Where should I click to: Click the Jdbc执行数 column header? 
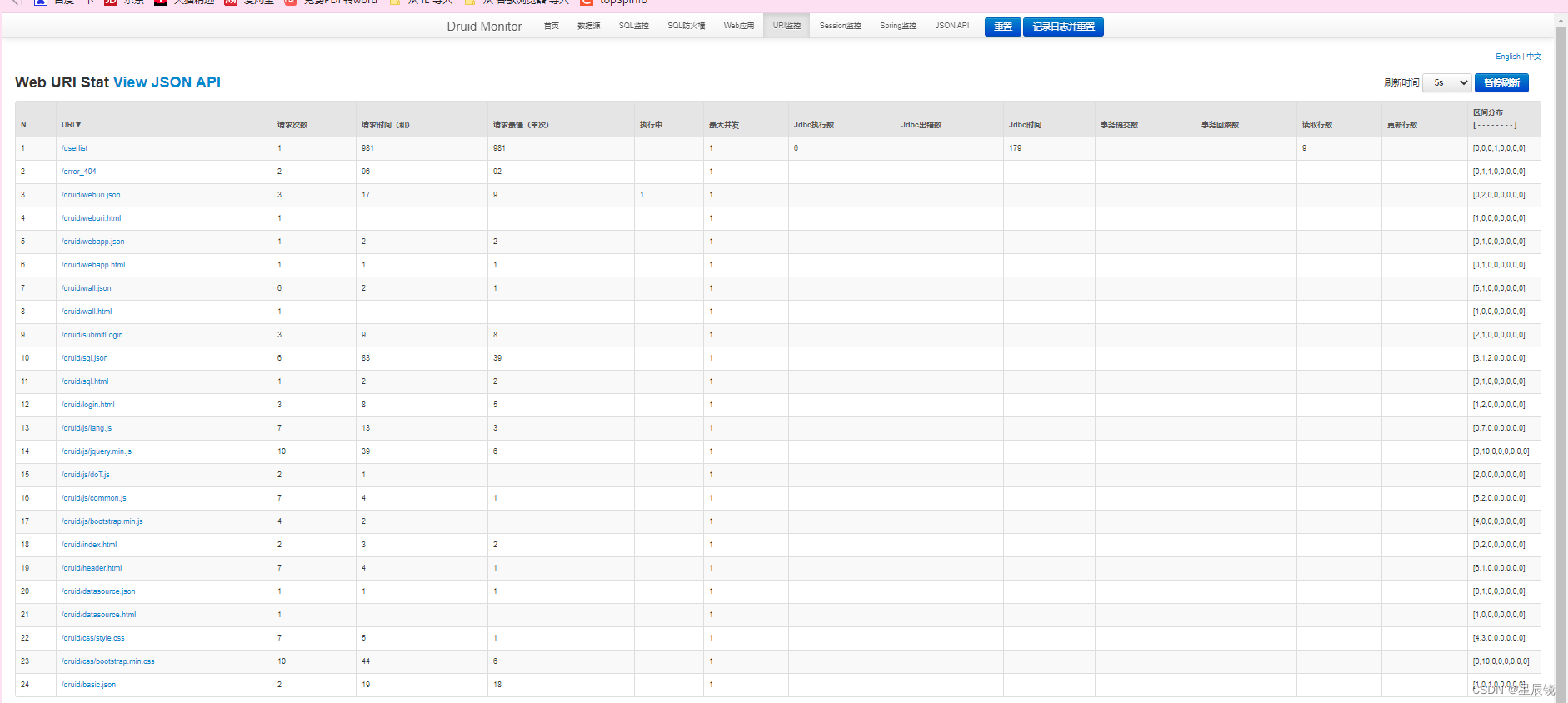pos(814,125)
